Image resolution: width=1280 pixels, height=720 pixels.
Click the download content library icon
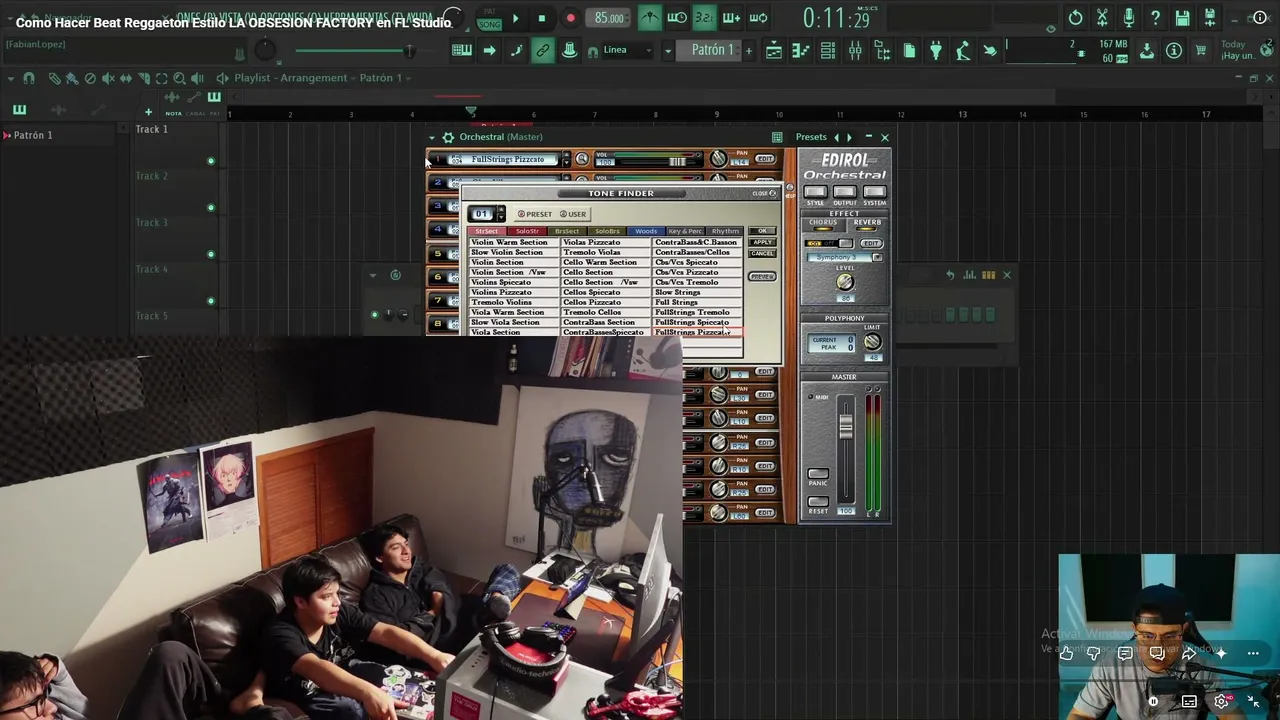[1147, 51]
